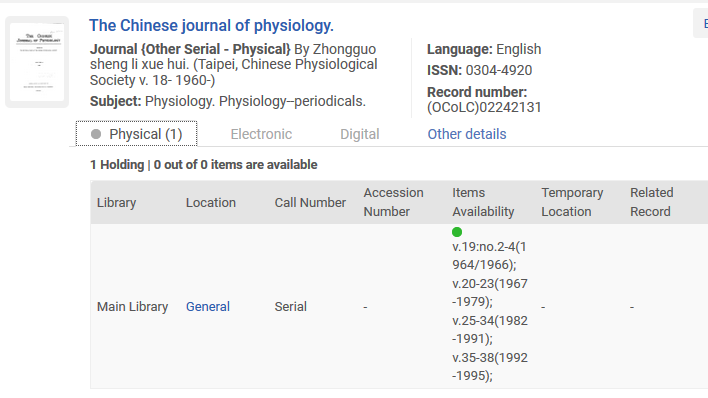Click the record number (OCoLC)02242131

(x=484, y=108)
